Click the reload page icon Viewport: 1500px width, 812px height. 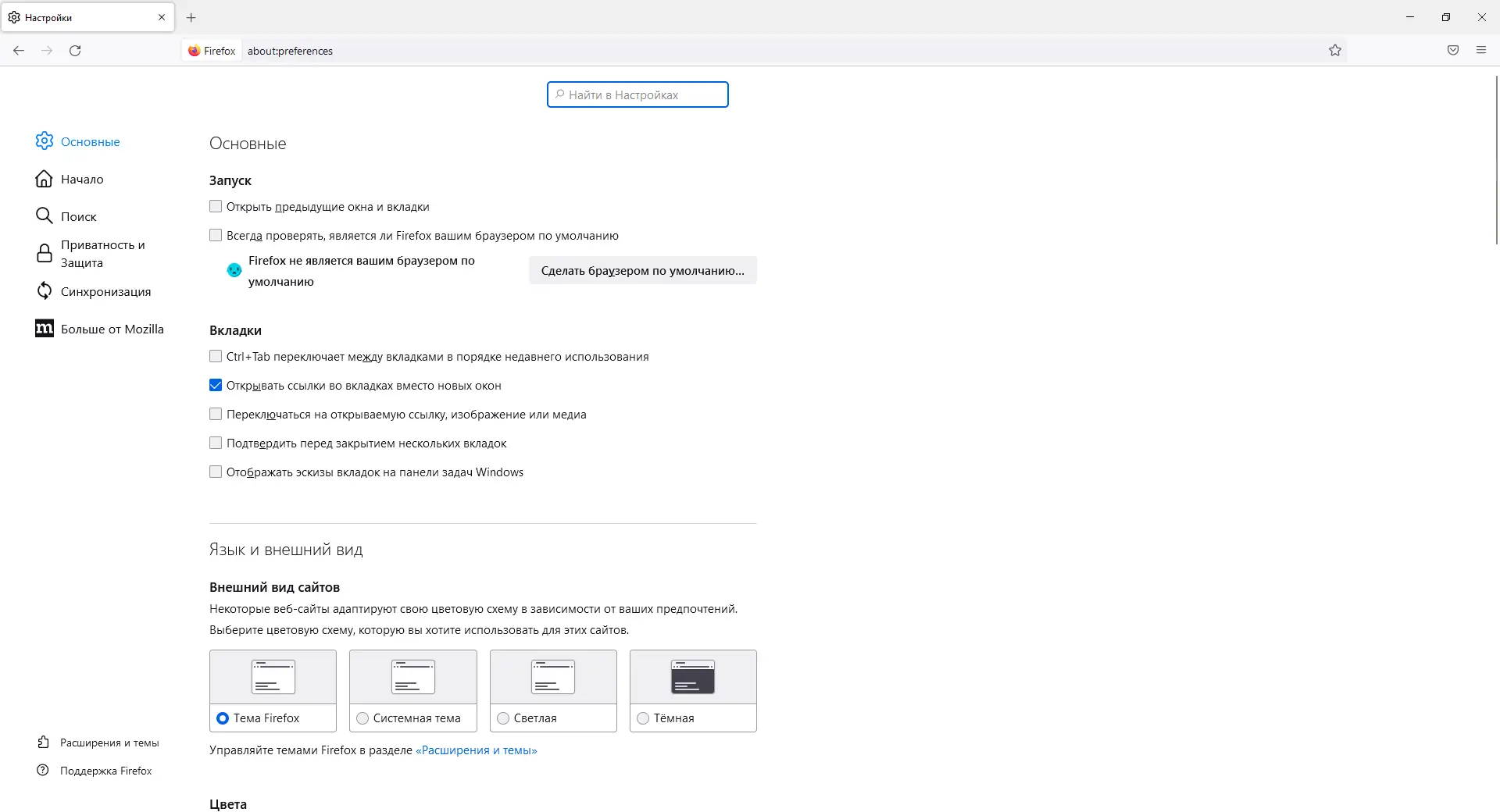click(75, 51)
